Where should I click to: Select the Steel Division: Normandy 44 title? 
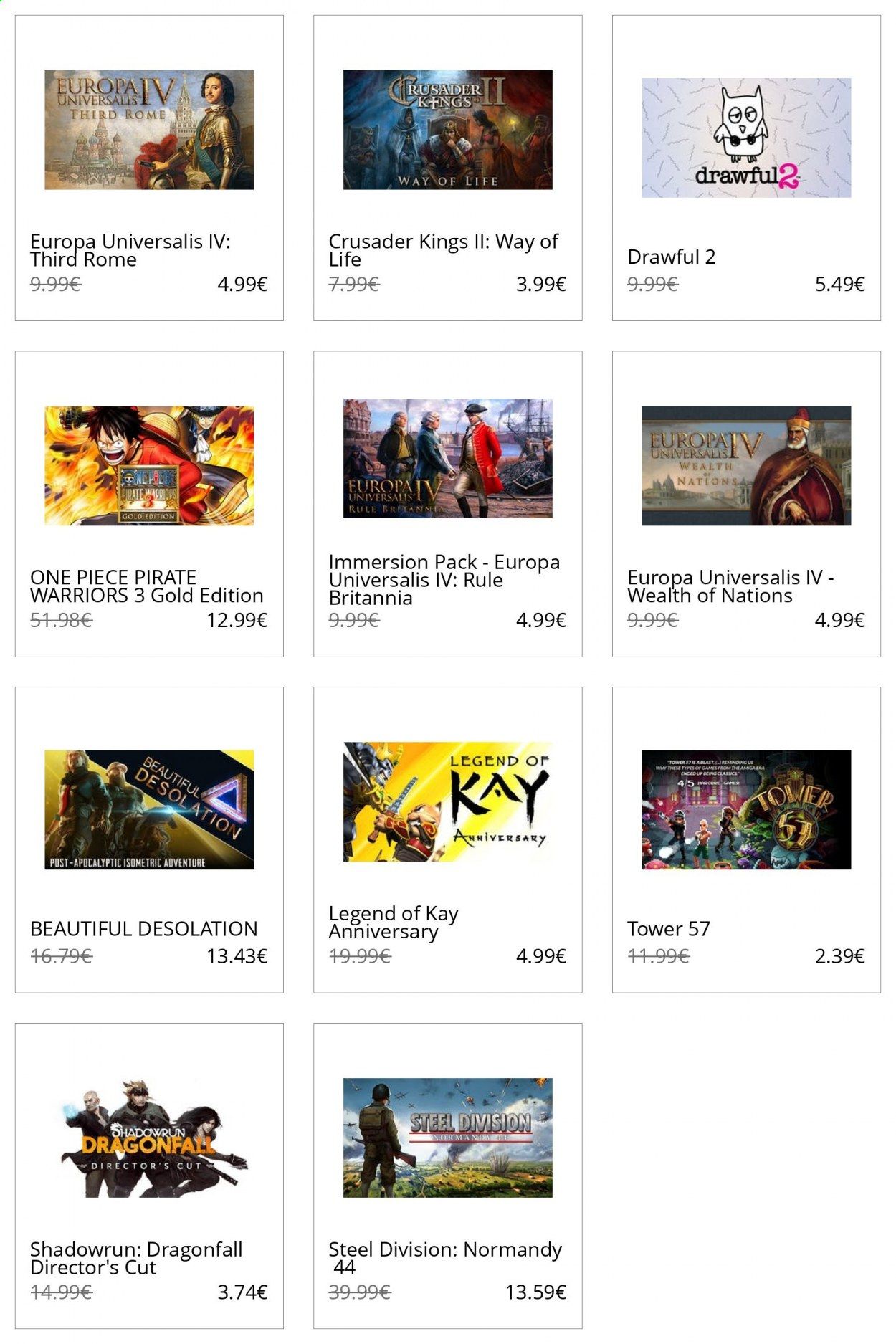[445, 1258]
